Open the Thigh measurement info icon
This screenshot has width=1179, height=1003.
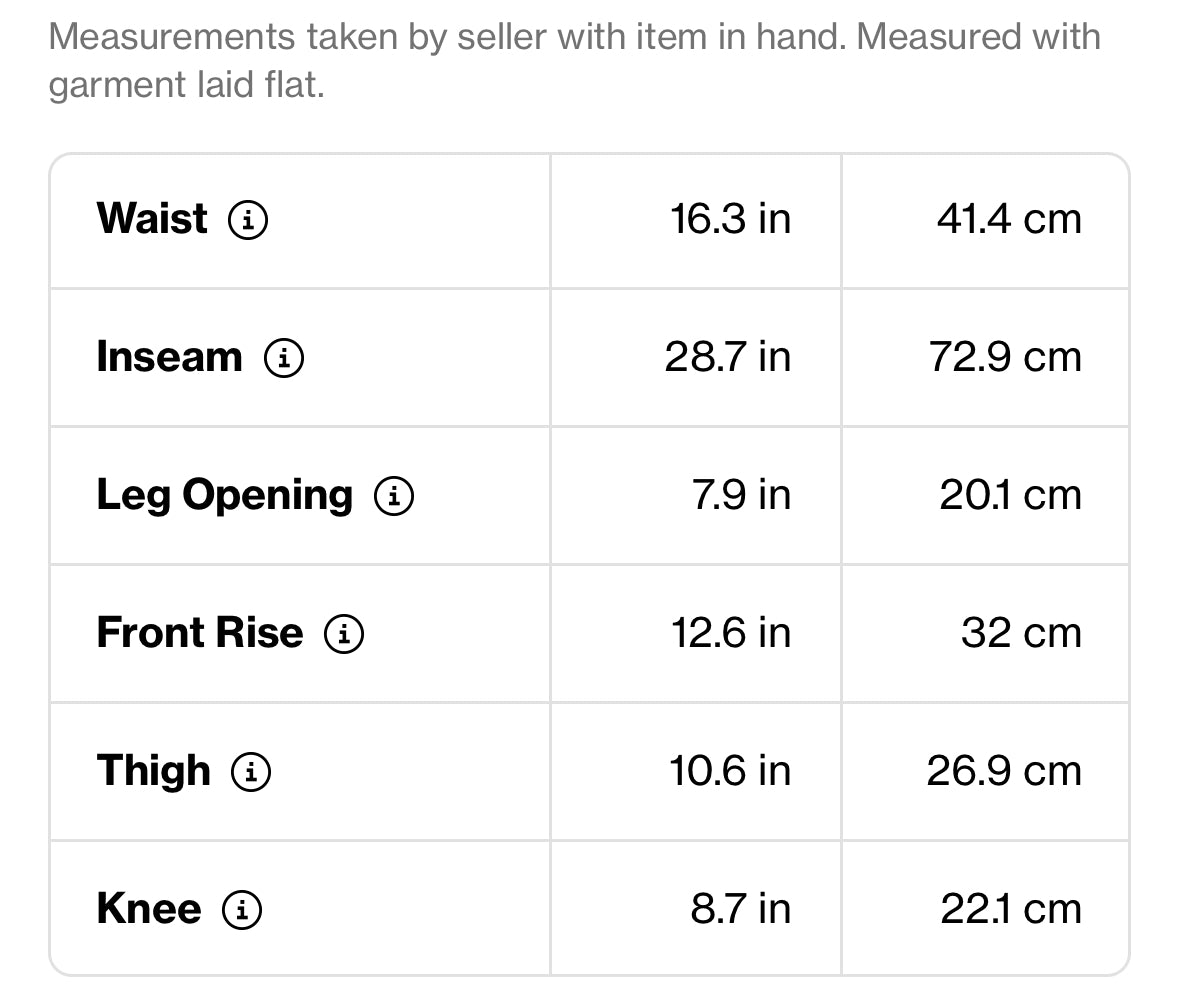click(x=251, y=772)
